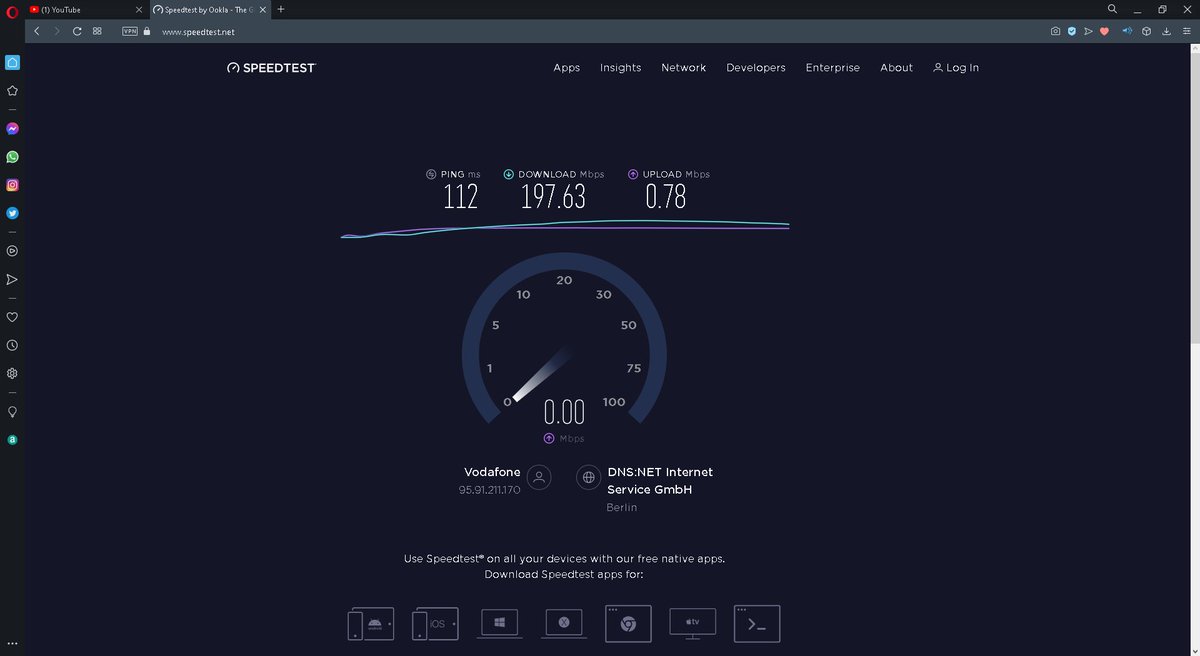Click the IP address 95.91.211.170

click(x=490, y=490)
